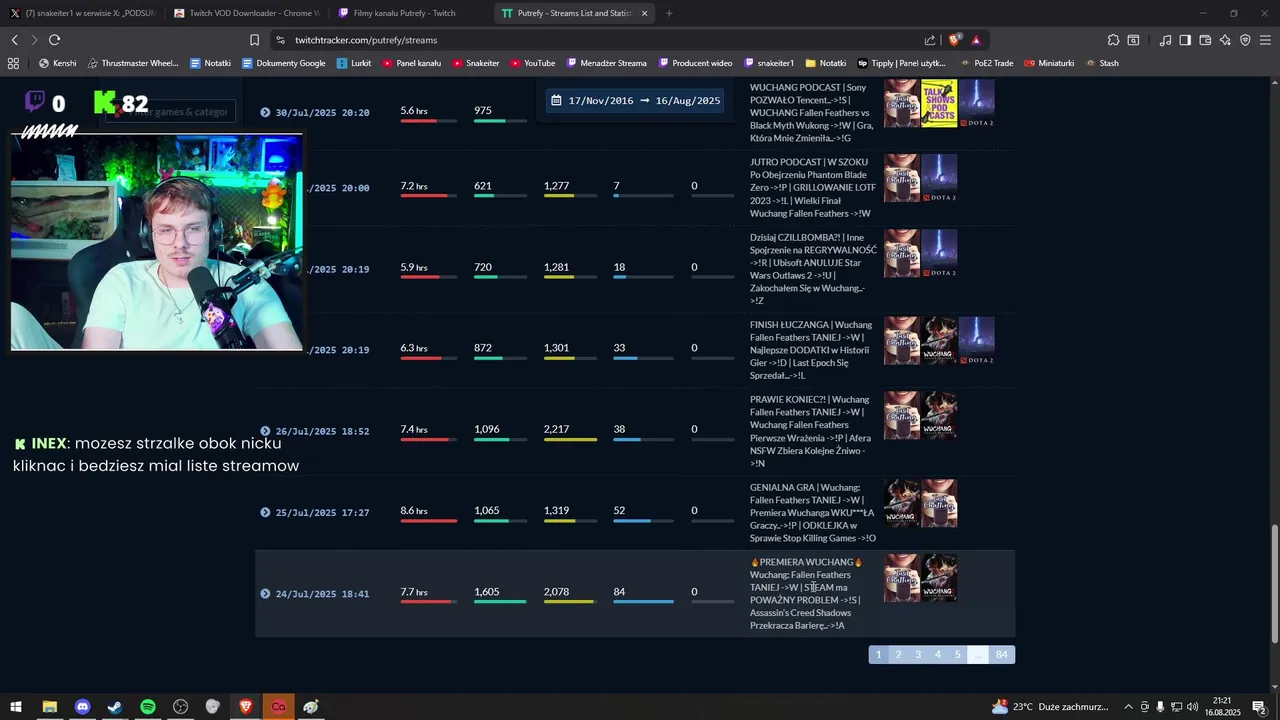Image resolution: width=1280 pixels, height=720 pixels.
Task: Open the Stash bookmark
Action: click(1101, 63)
